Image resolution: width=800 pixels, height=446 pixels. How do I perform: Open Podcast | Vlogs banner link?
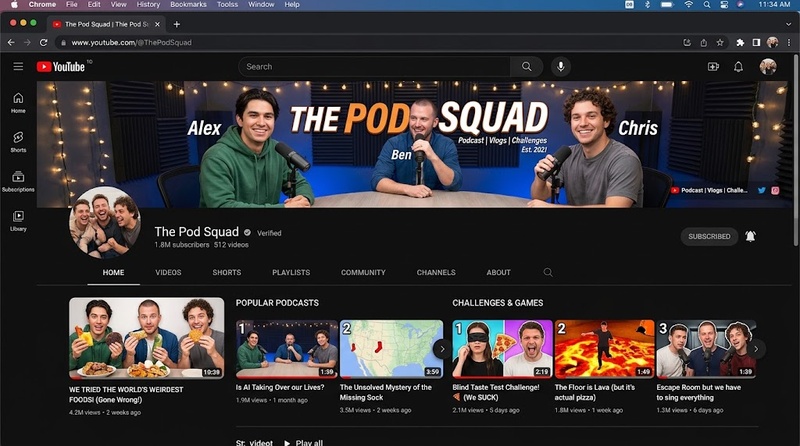pyautogui.click(x=710, y=190)
